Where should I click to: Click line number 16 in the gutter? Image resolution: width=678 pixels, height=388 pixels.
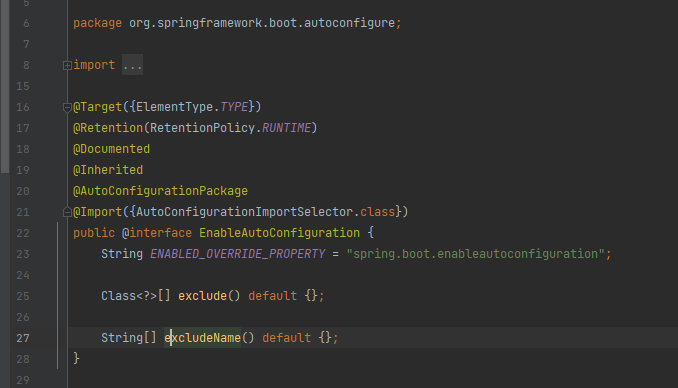[23, 107]
